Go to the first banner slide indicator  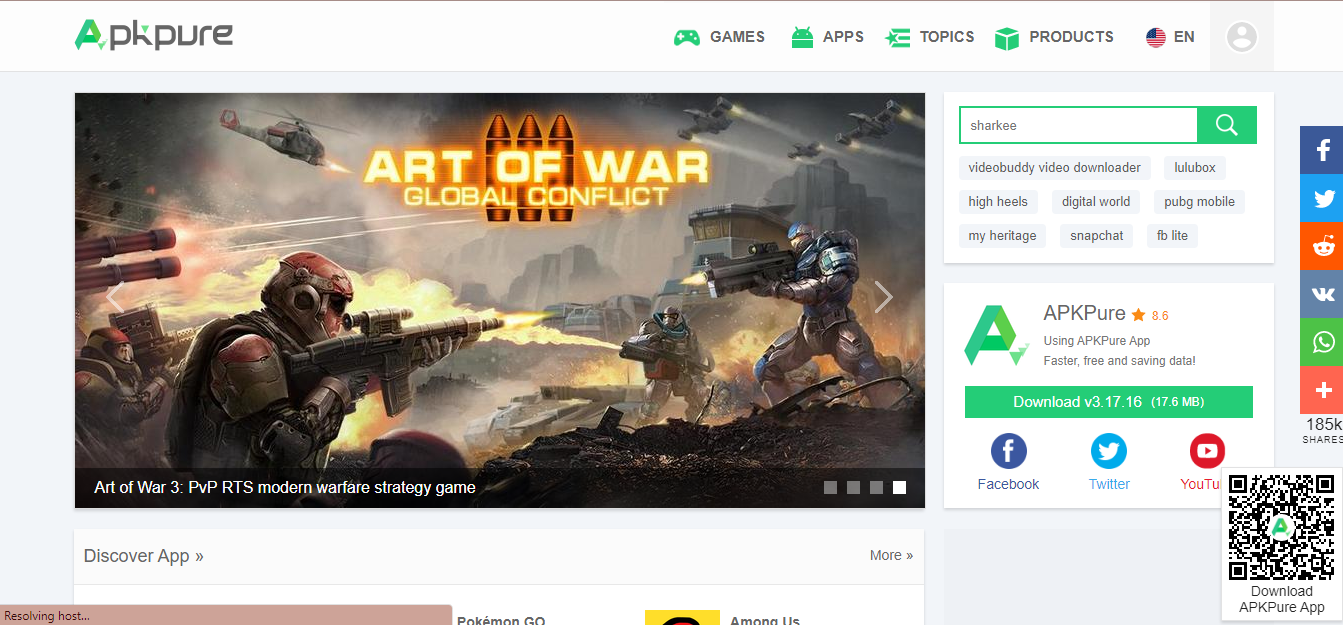click(830, 488)
